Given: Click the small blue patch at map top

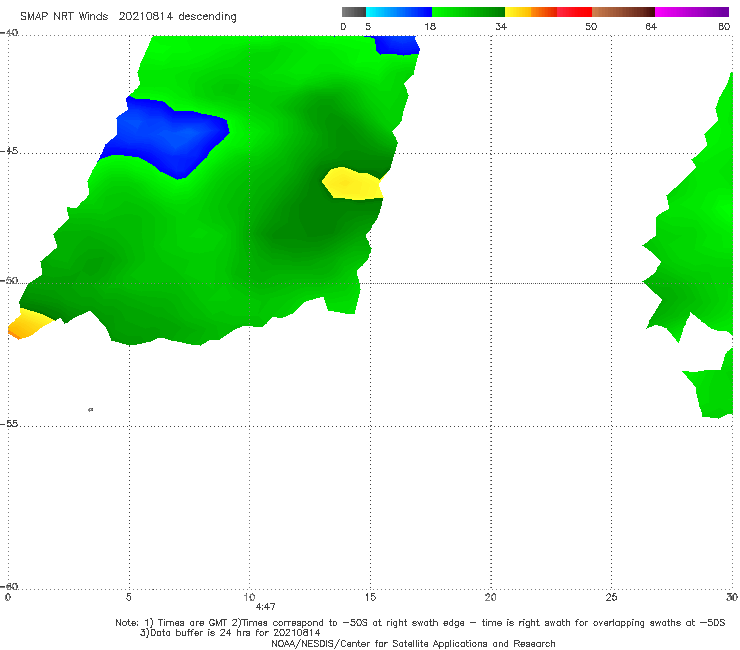Looking at the screenshot, I should coord(396,45).
